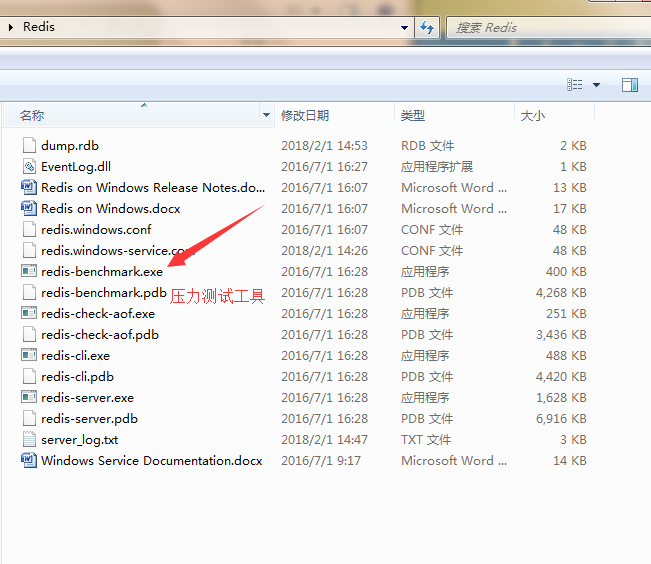Click the 2018/2/1 14:53 date cell

324,146
